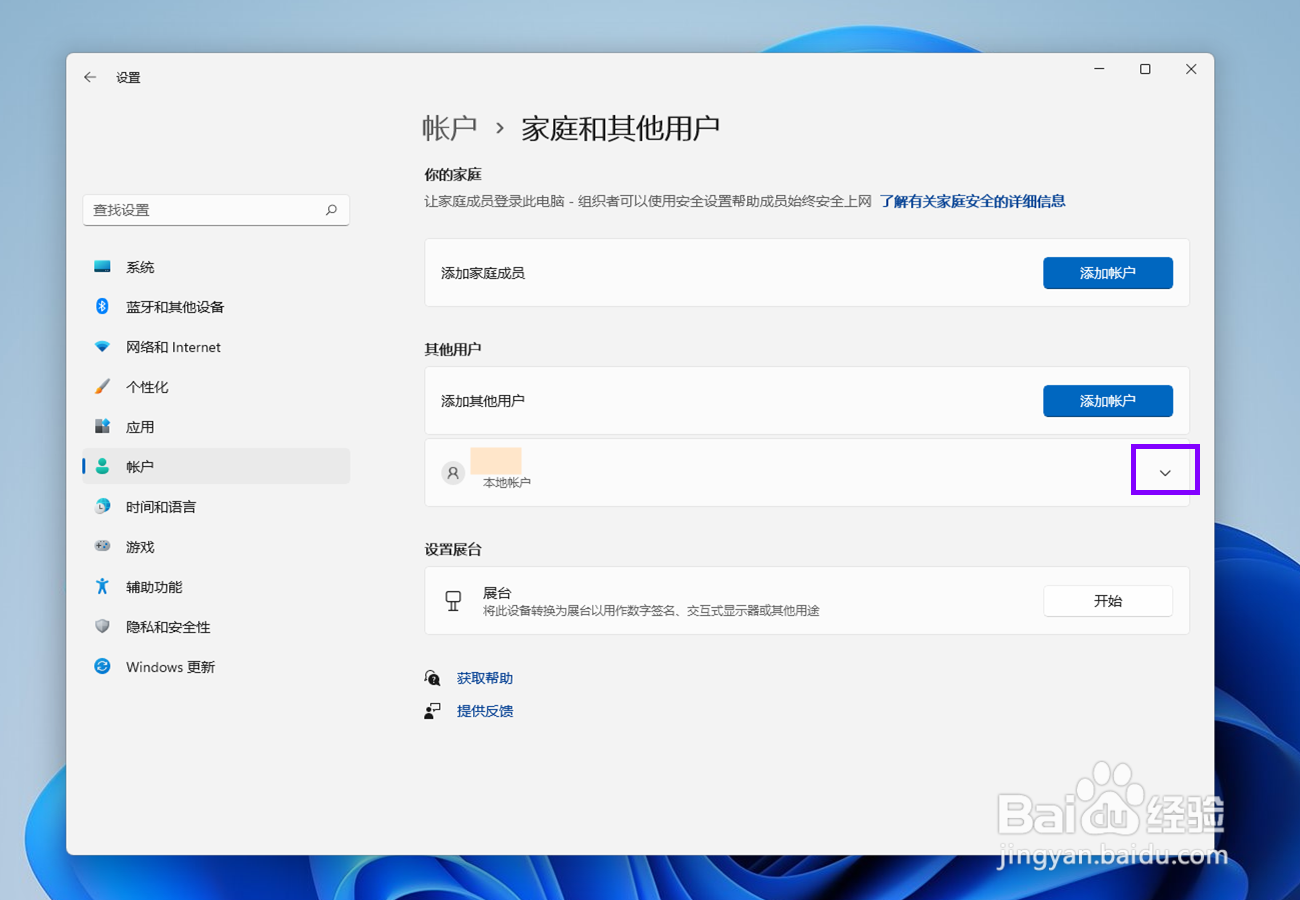Open the 获取帮助 link

(485, 678)
